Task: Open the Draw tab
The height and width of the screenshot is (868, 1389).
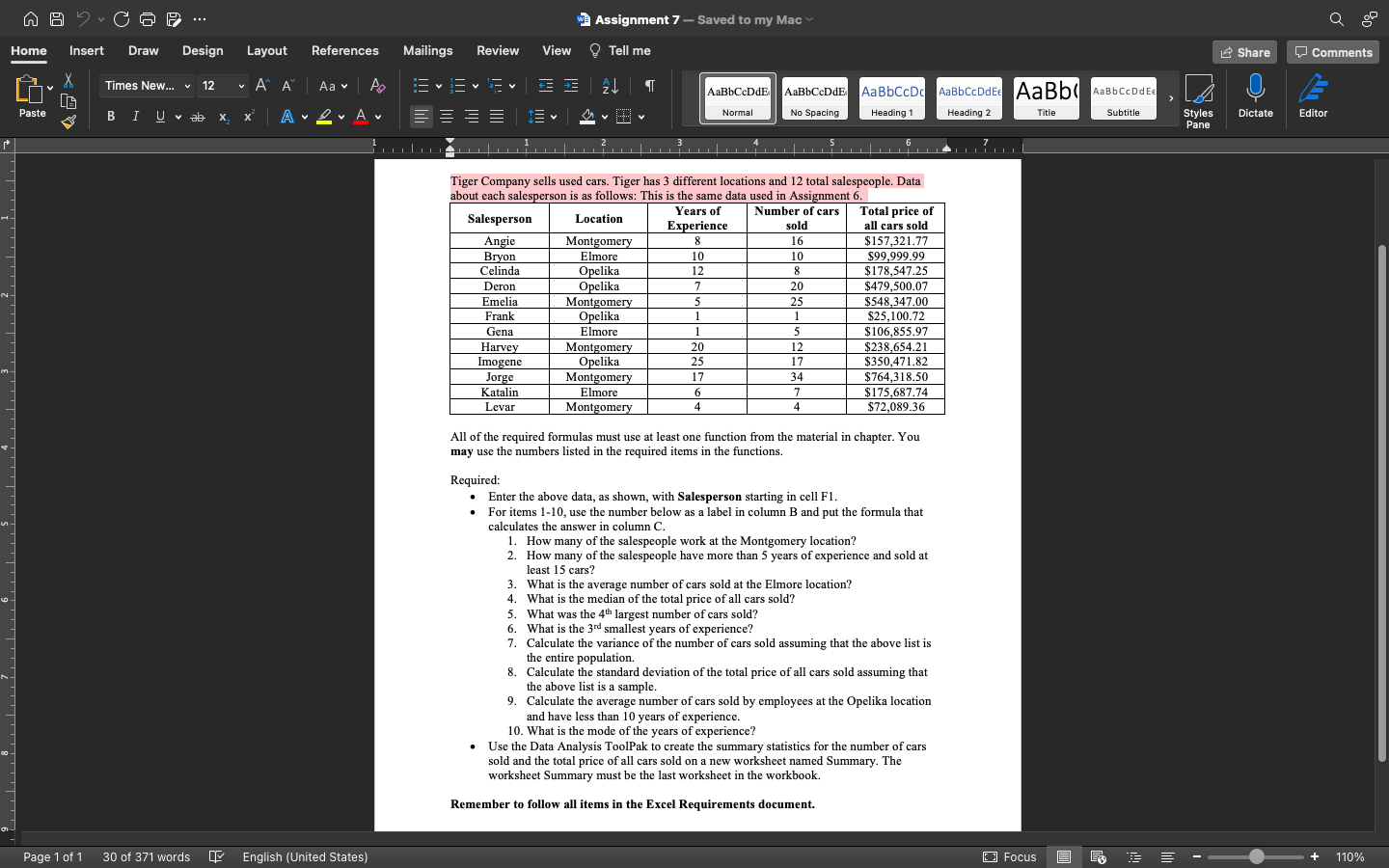Action: (143, 50)
